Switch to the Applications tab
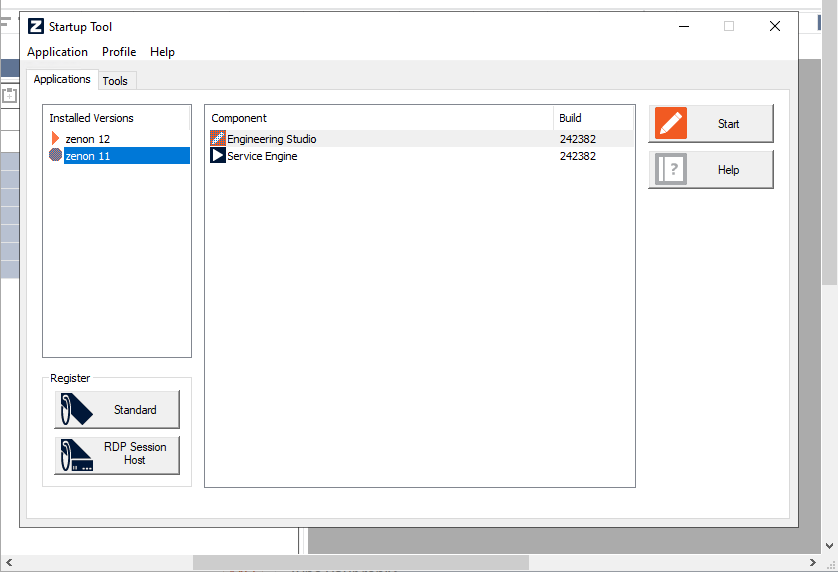 pos(62,79)
